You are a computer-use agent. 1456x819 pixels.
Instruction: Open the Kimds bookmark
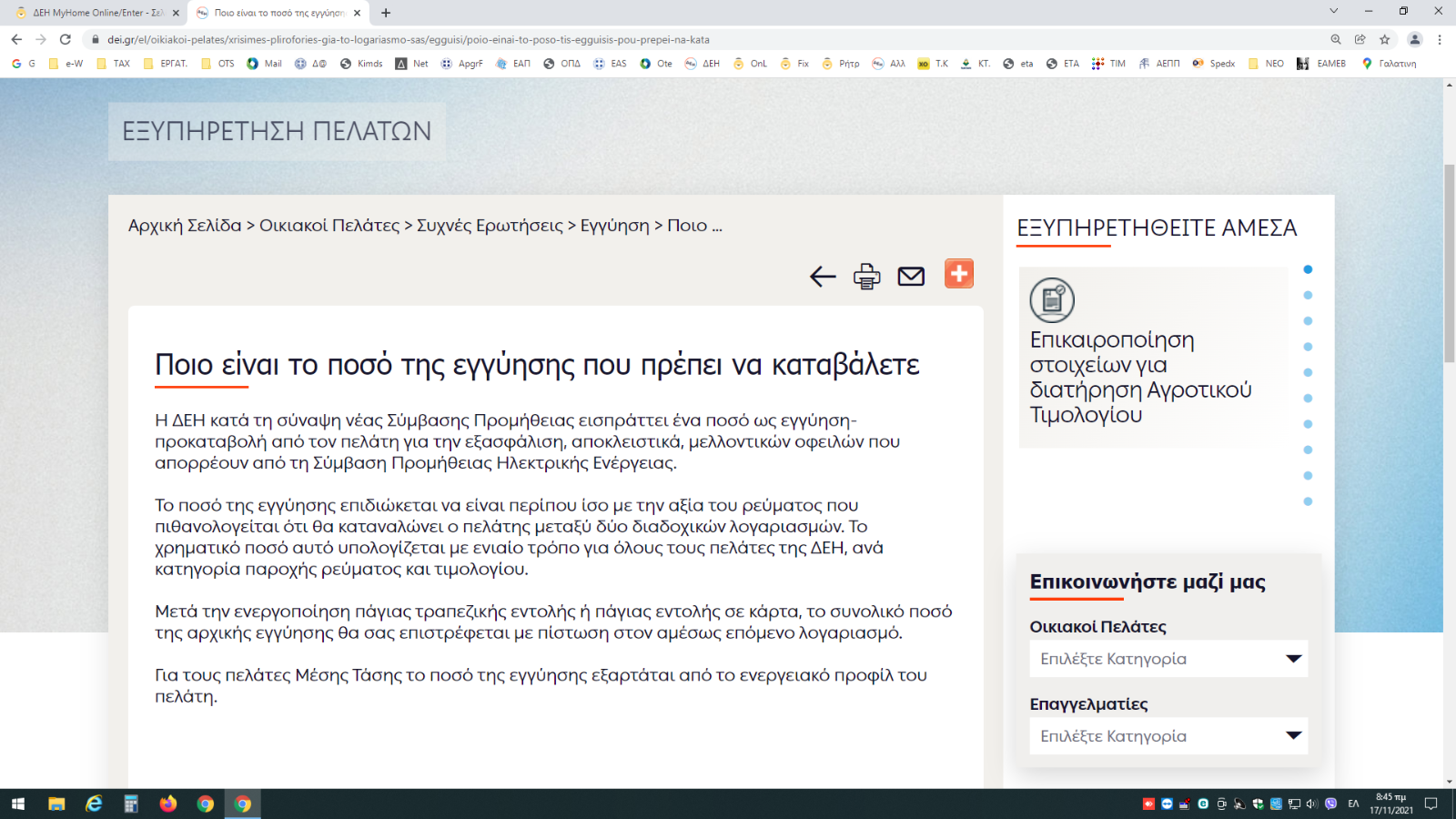[x=361, y=64]
